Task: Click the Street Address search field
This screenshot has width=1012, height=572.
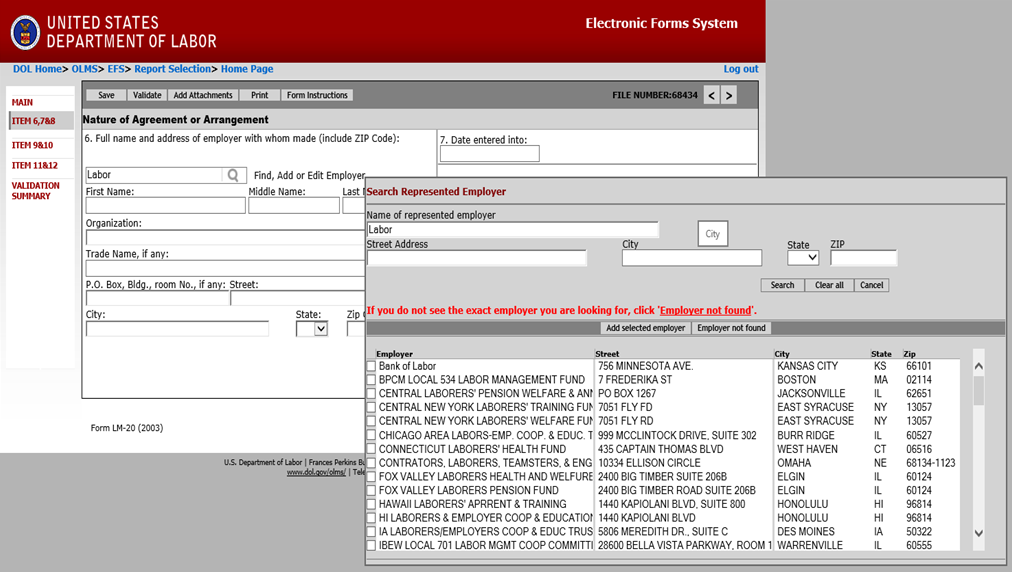Action: click(x=477, y=258)
